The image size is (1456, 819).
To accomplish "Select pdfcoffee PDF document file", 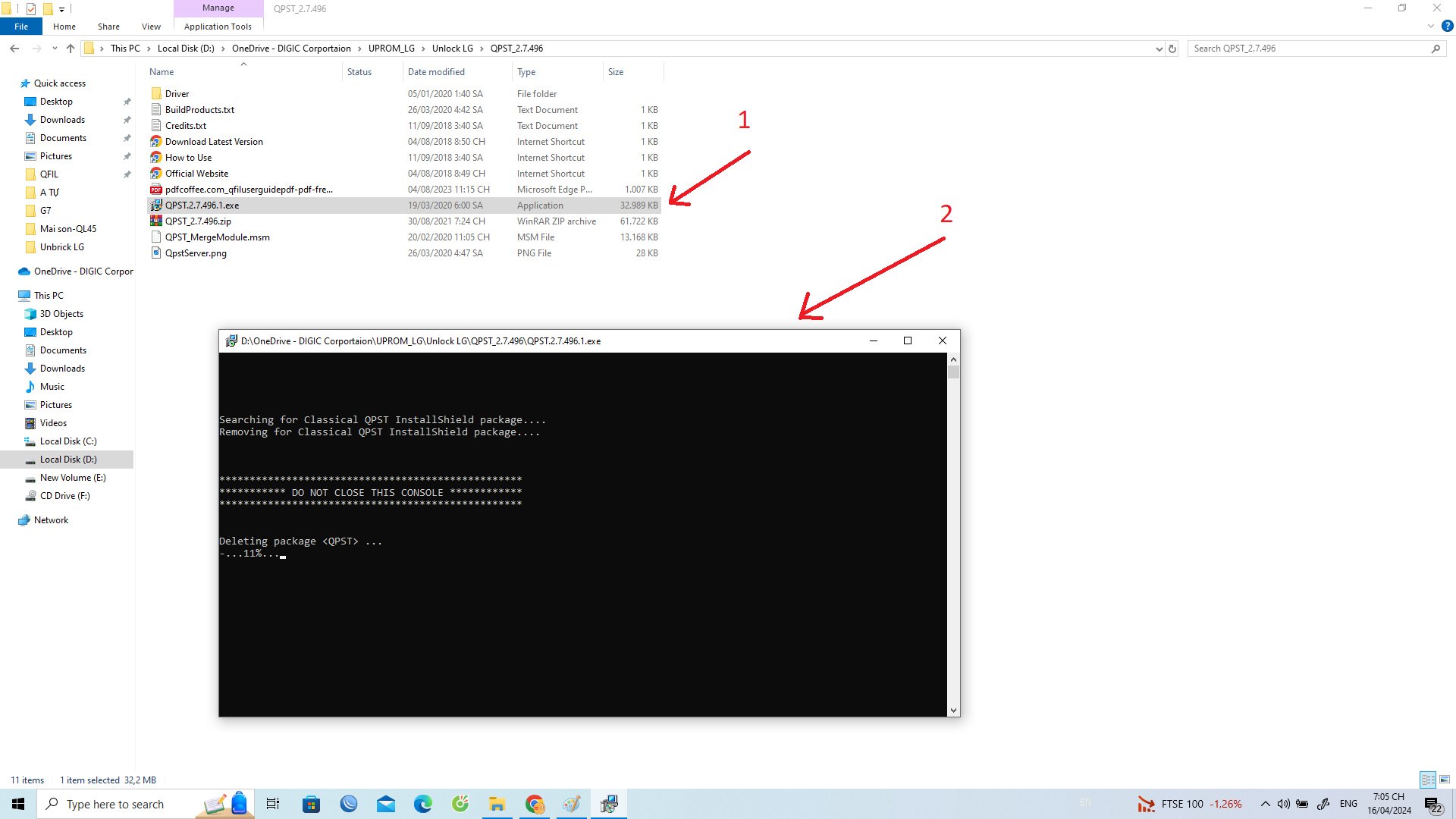I will 249,190.
